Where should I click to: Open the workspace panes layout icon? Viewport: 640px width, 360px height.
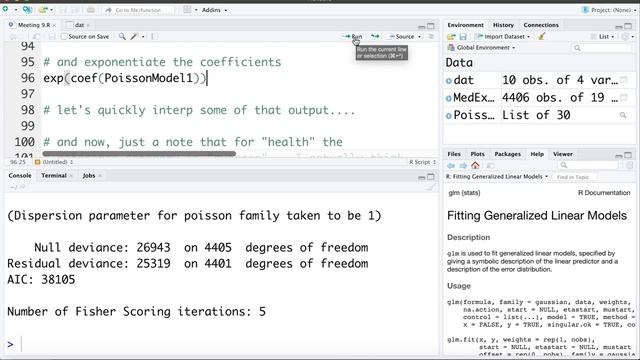click(x=187, y=9)
